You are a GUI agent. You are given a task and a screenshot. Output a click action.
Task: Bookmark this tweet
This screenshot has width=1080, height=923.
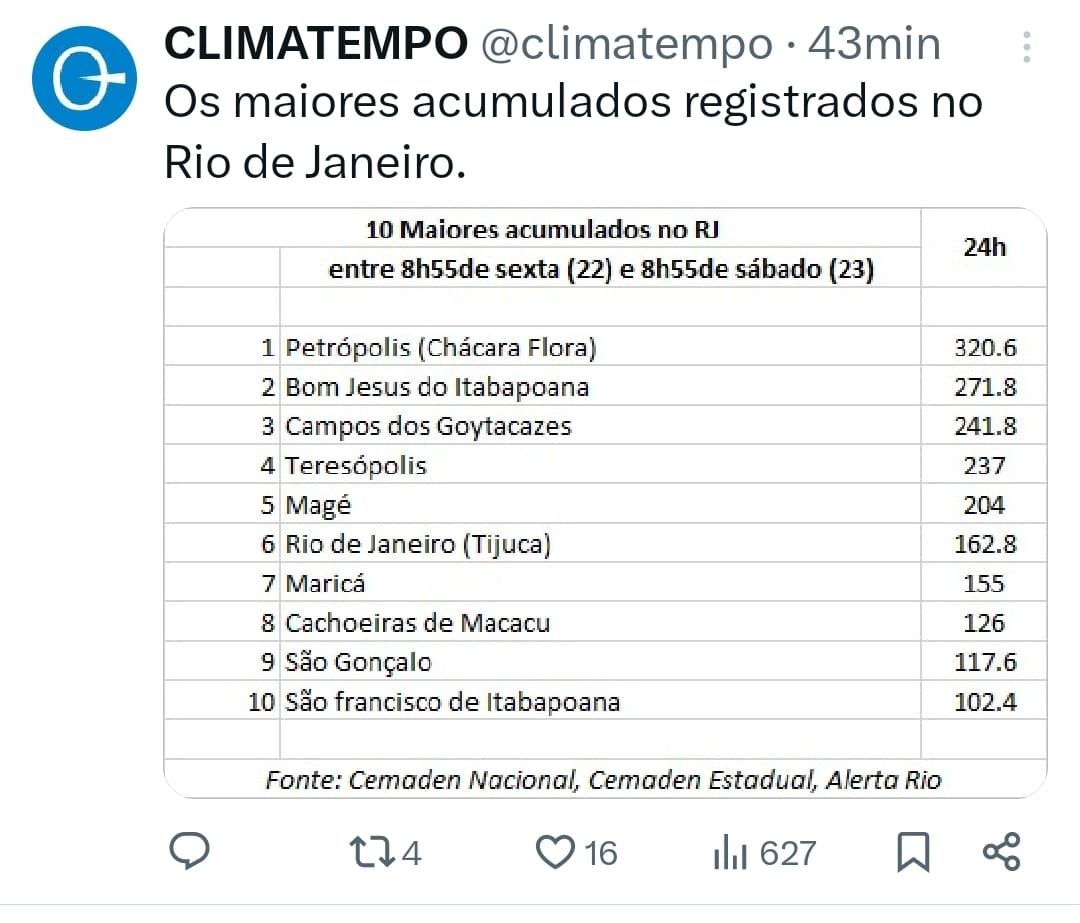coord(912,852)
